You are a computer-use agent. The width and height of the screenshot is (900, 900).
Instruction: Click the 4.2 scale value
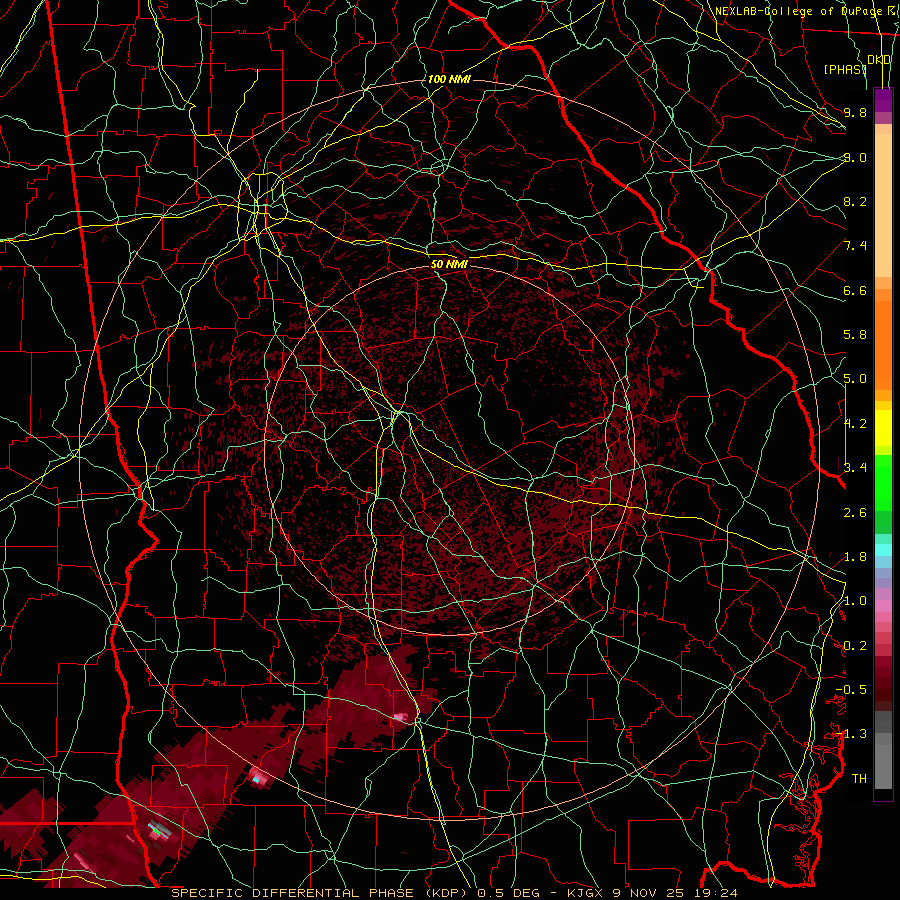coord(855,424)
